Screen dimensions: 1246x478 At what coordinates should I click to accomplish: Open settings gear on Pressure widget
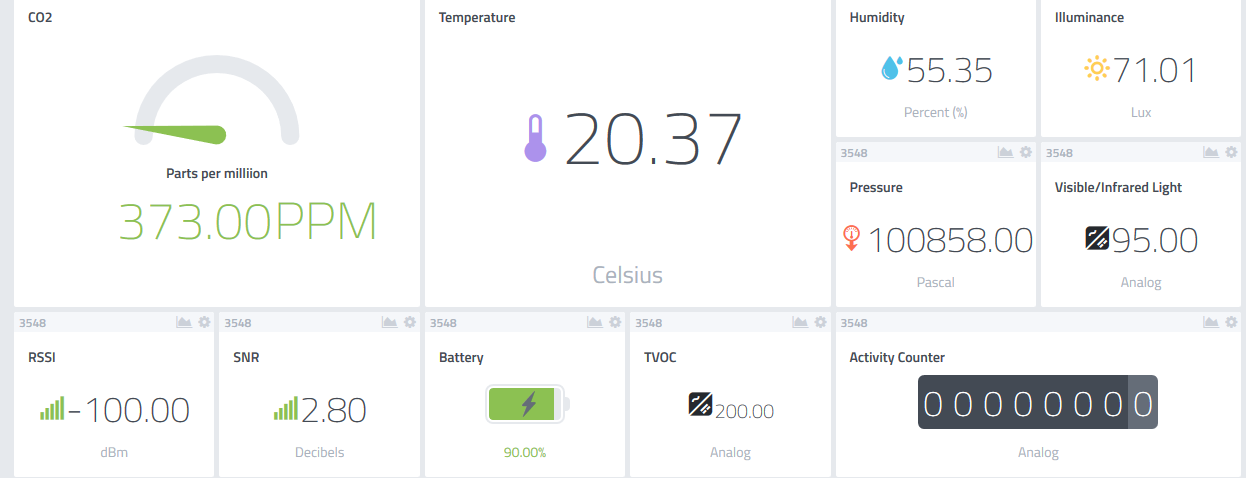(1025, 152)
